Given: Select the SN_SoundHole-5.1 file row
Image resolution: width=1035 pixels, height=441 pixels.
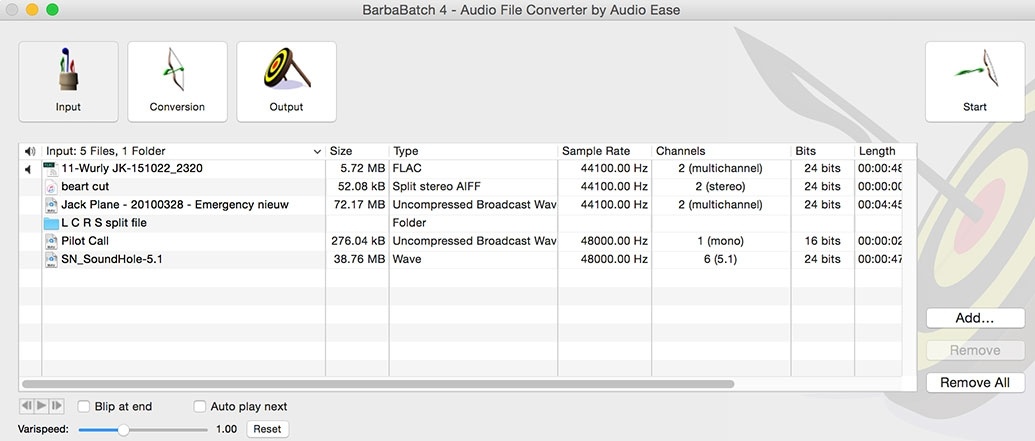Looking at the screenshot, I should (112, 259).
